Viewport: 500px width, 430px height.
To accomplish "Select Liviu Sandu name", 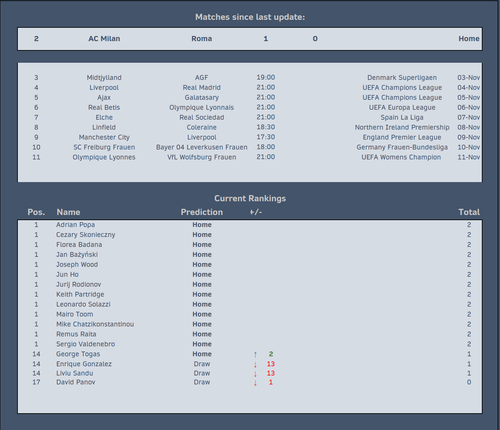I will pyautogui.click(x=75, y=373).
